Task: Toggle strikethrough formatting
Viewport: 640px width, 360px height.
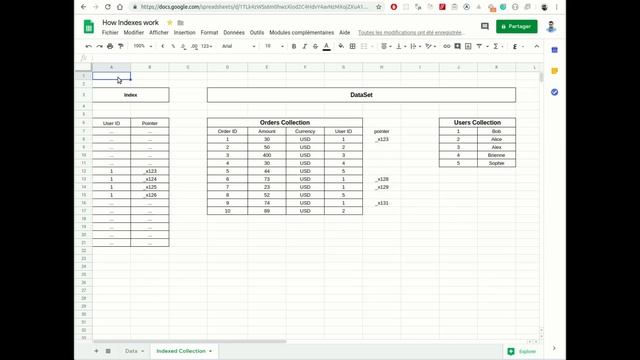Action: (315, 47)
